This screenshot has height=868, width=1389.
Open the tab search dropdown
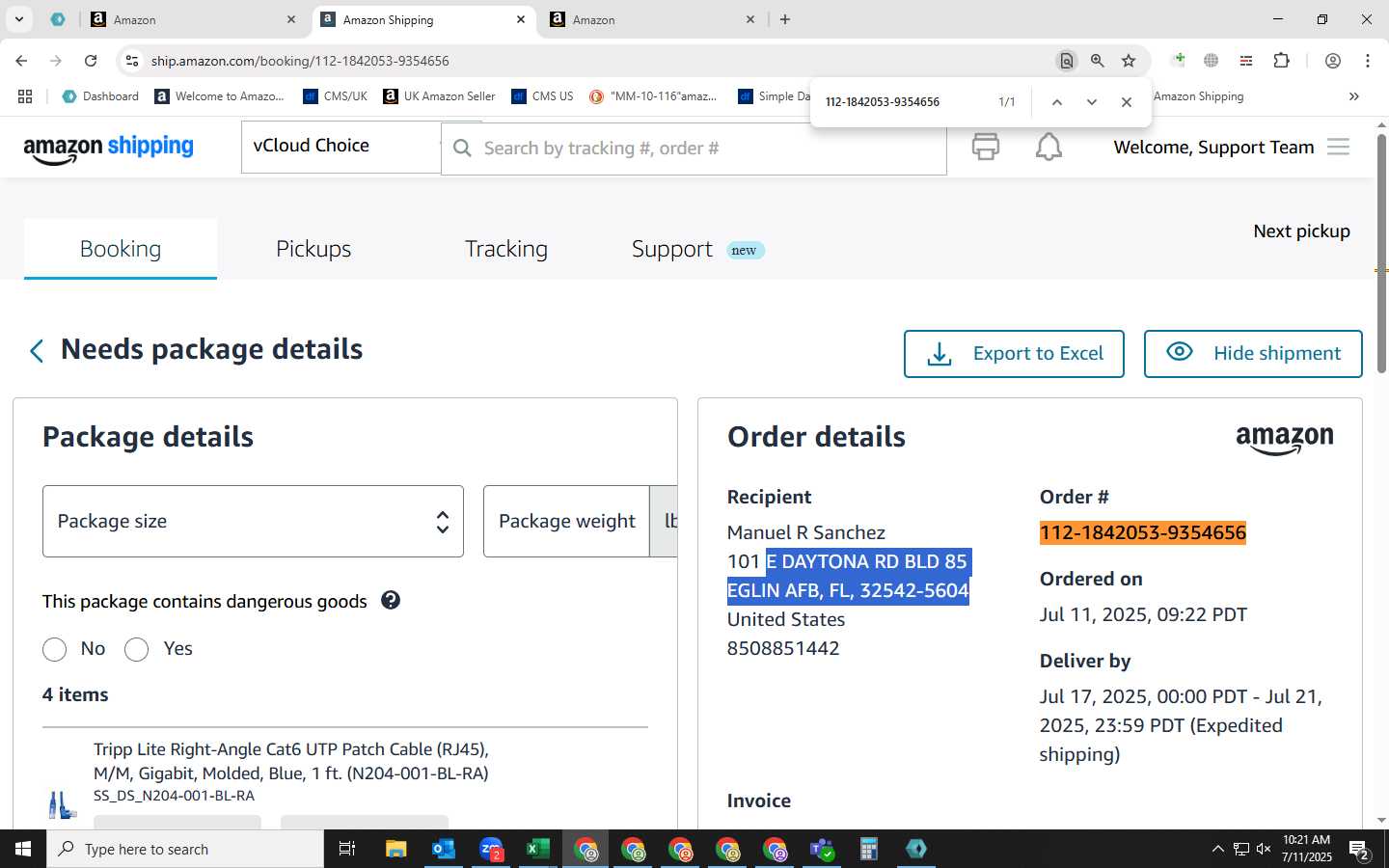(18, 19)
